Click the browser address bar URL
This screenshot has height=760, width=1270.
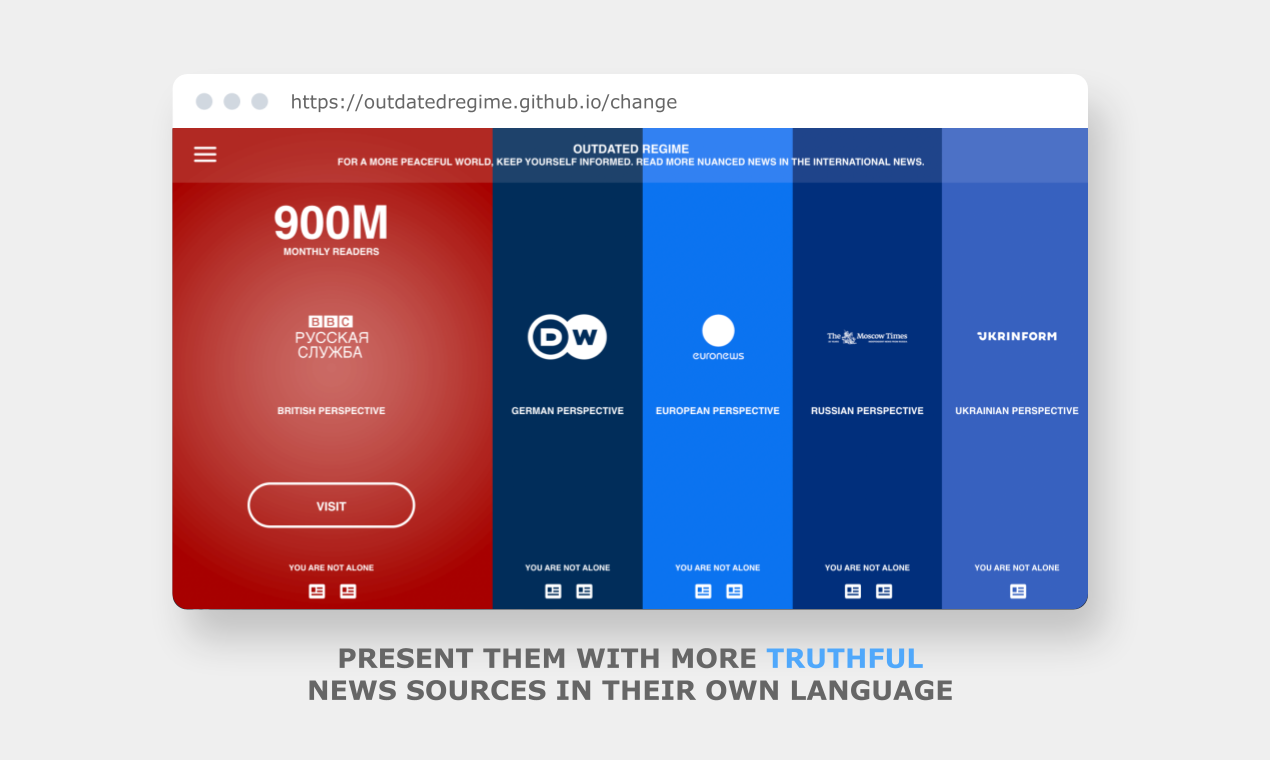tap(483, 101)
